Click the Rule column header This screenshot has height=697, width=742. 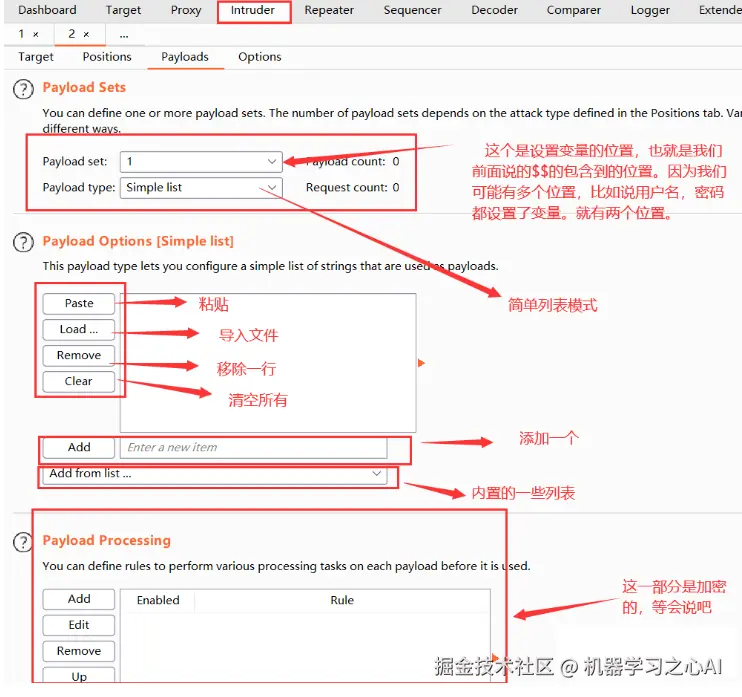pos(342,600)
